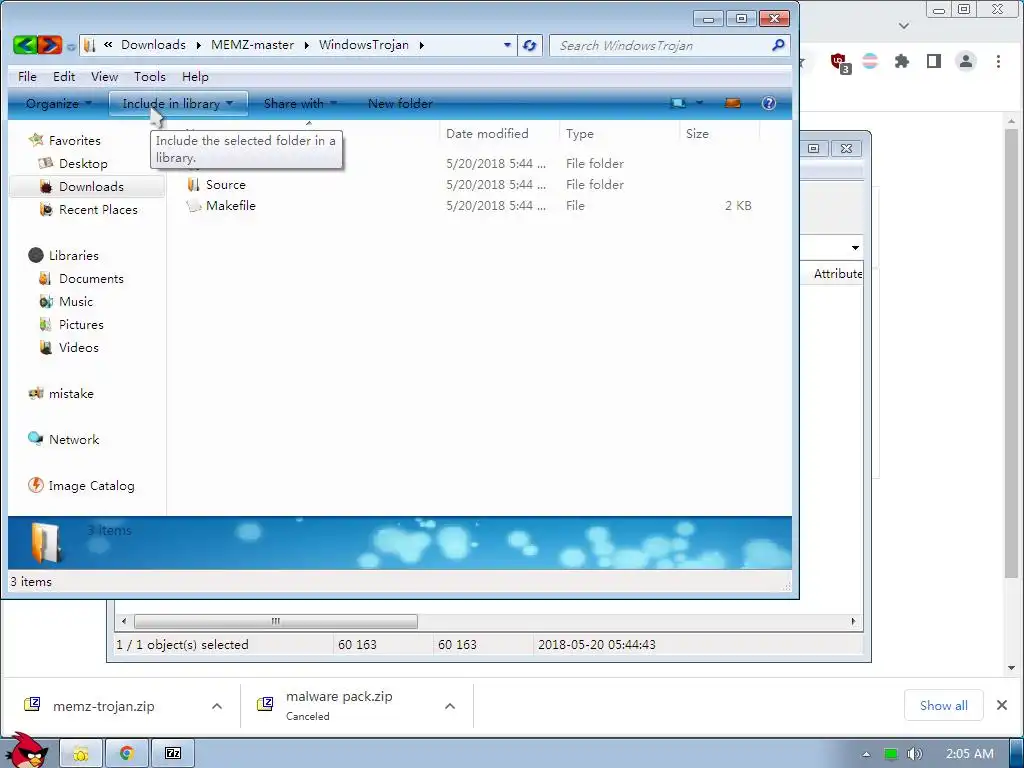Screen dimensions: 1024x768
Task: Switch to Chrome in the taskbar
Action: [127, 753]
